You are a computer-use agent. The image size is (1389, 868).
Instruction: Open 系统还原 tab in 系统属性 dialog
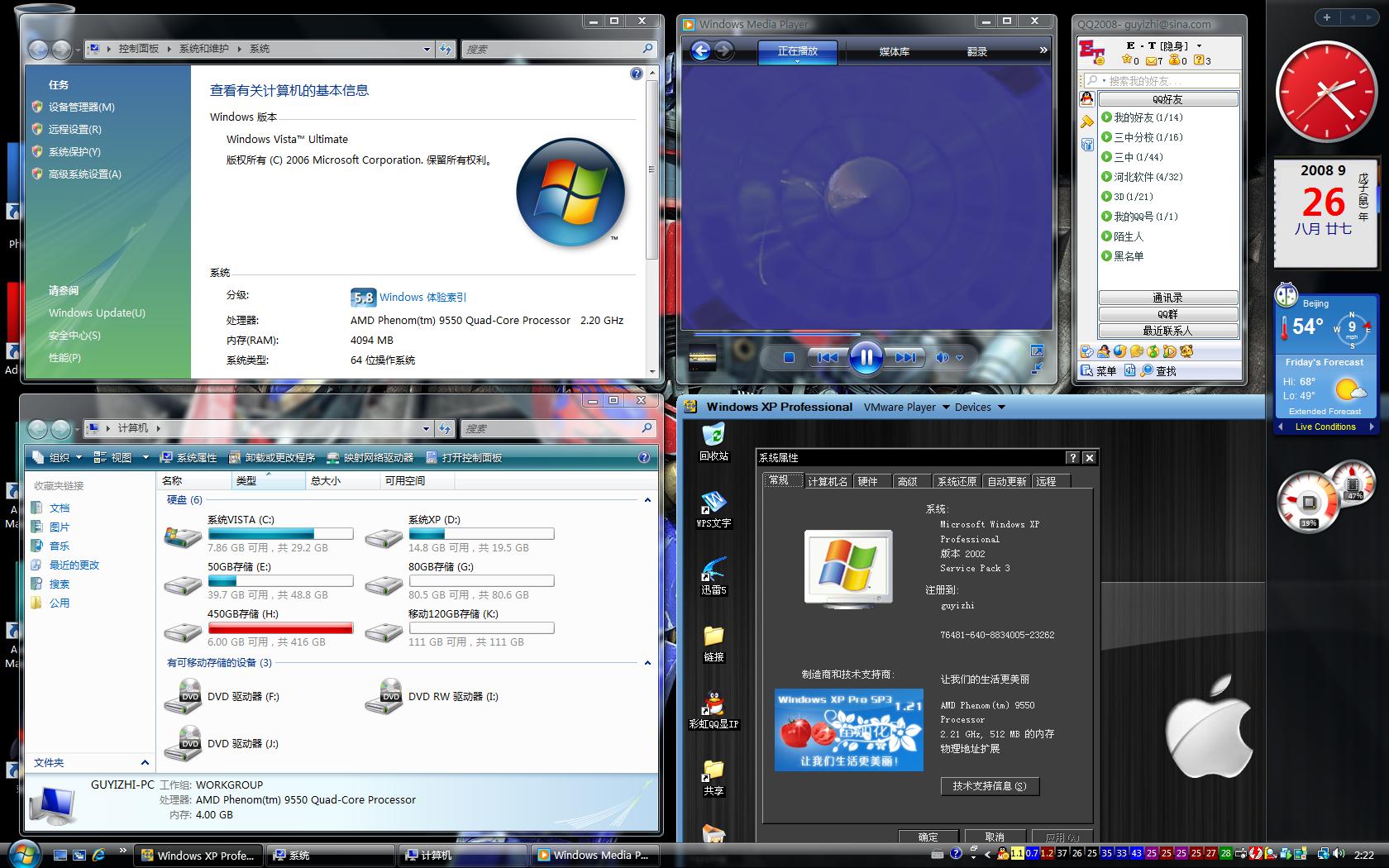(957, 481)
